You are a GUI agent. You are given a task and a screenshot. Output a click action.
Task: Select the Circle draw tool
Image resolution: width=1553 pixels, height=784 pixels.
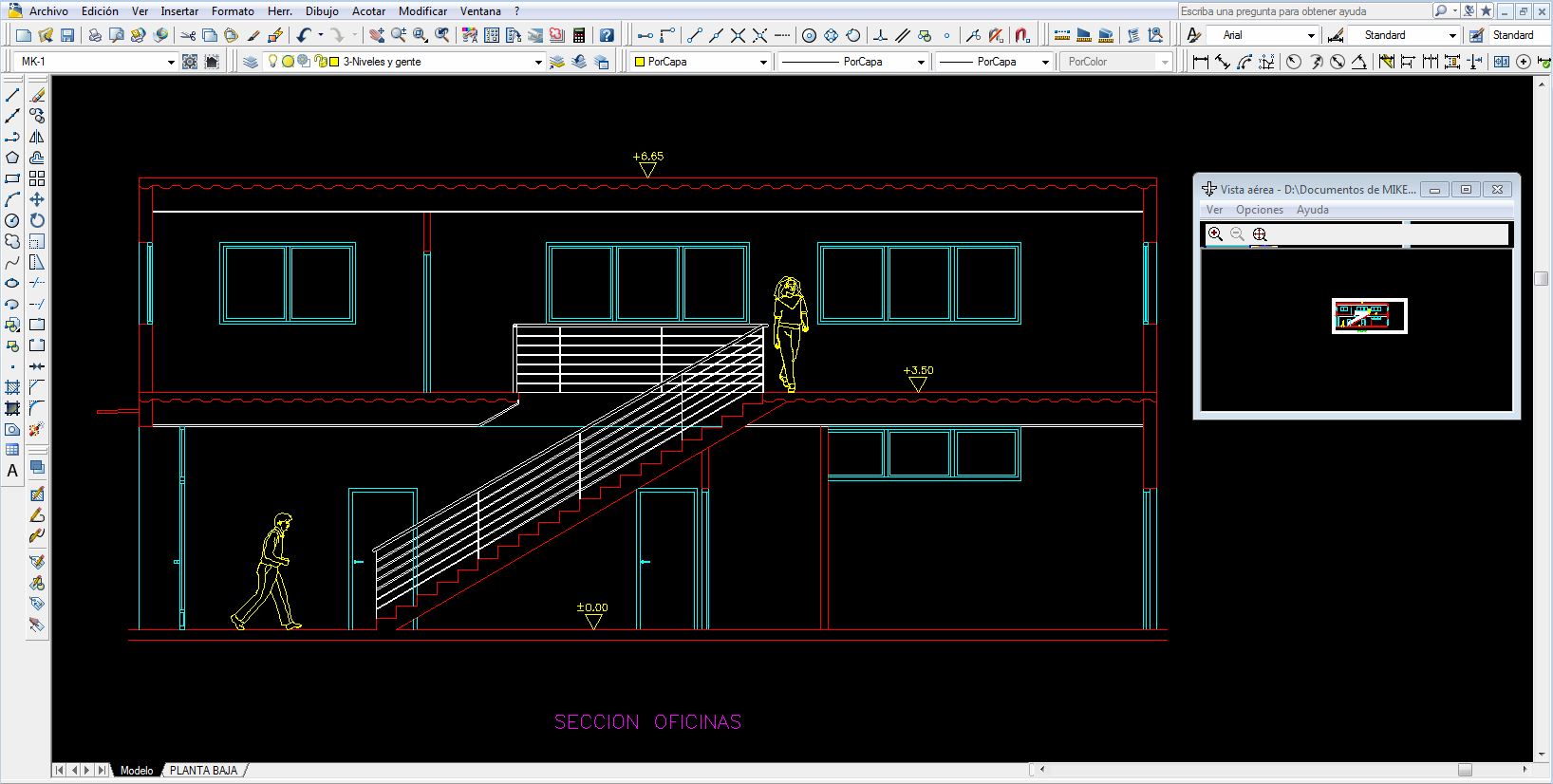pos(12,220)
